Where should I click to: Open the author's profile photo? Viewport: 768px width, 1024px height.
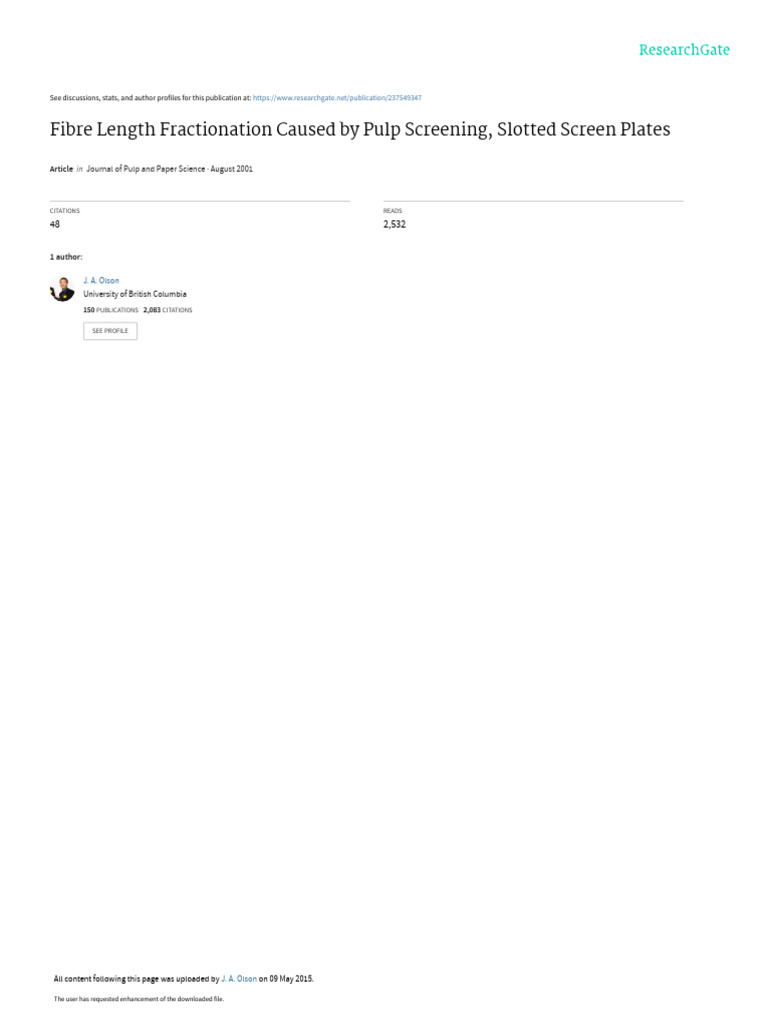(62, 289)
